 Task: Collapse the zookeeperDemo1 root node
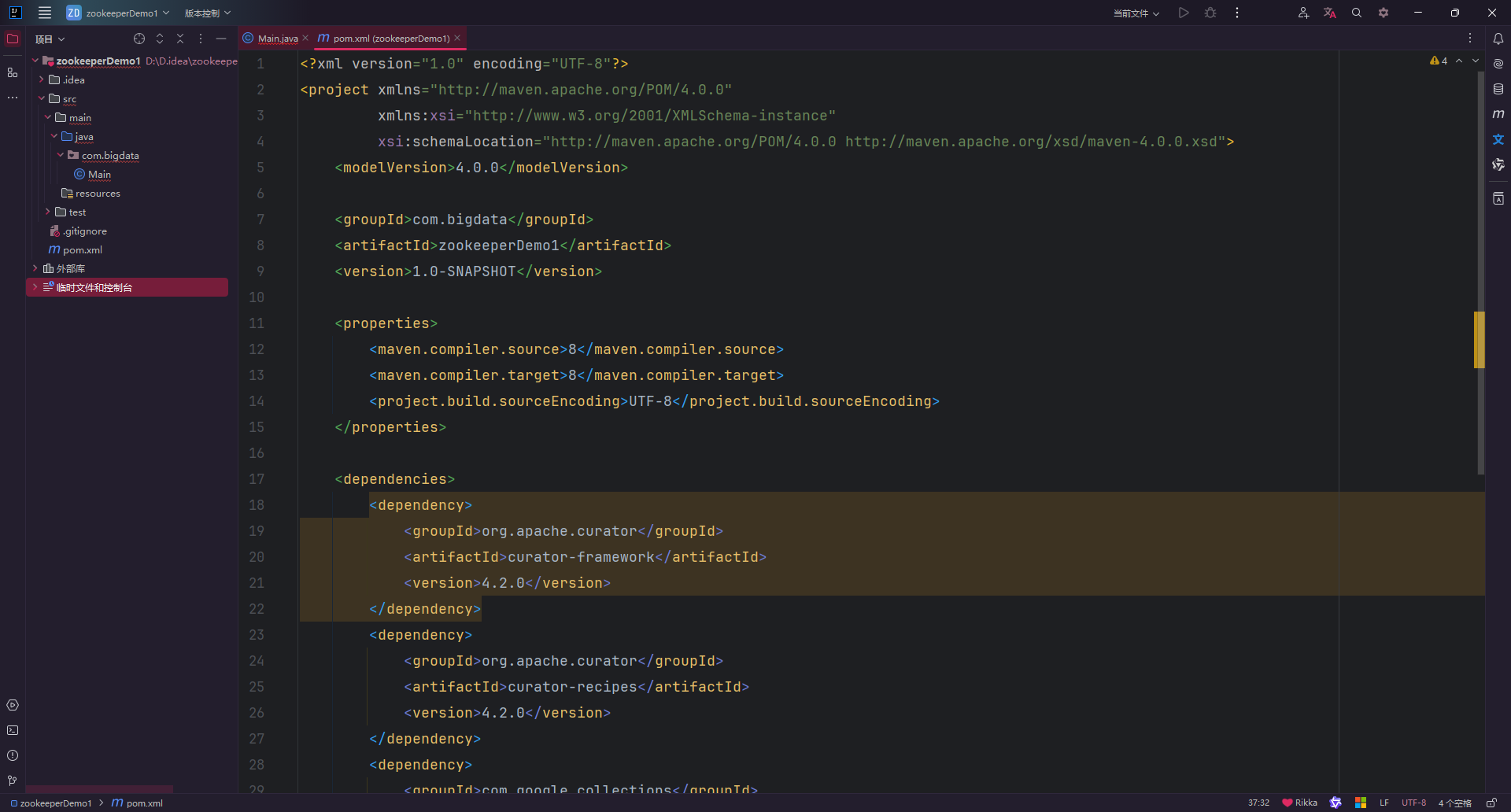click(x=35, y=61)
